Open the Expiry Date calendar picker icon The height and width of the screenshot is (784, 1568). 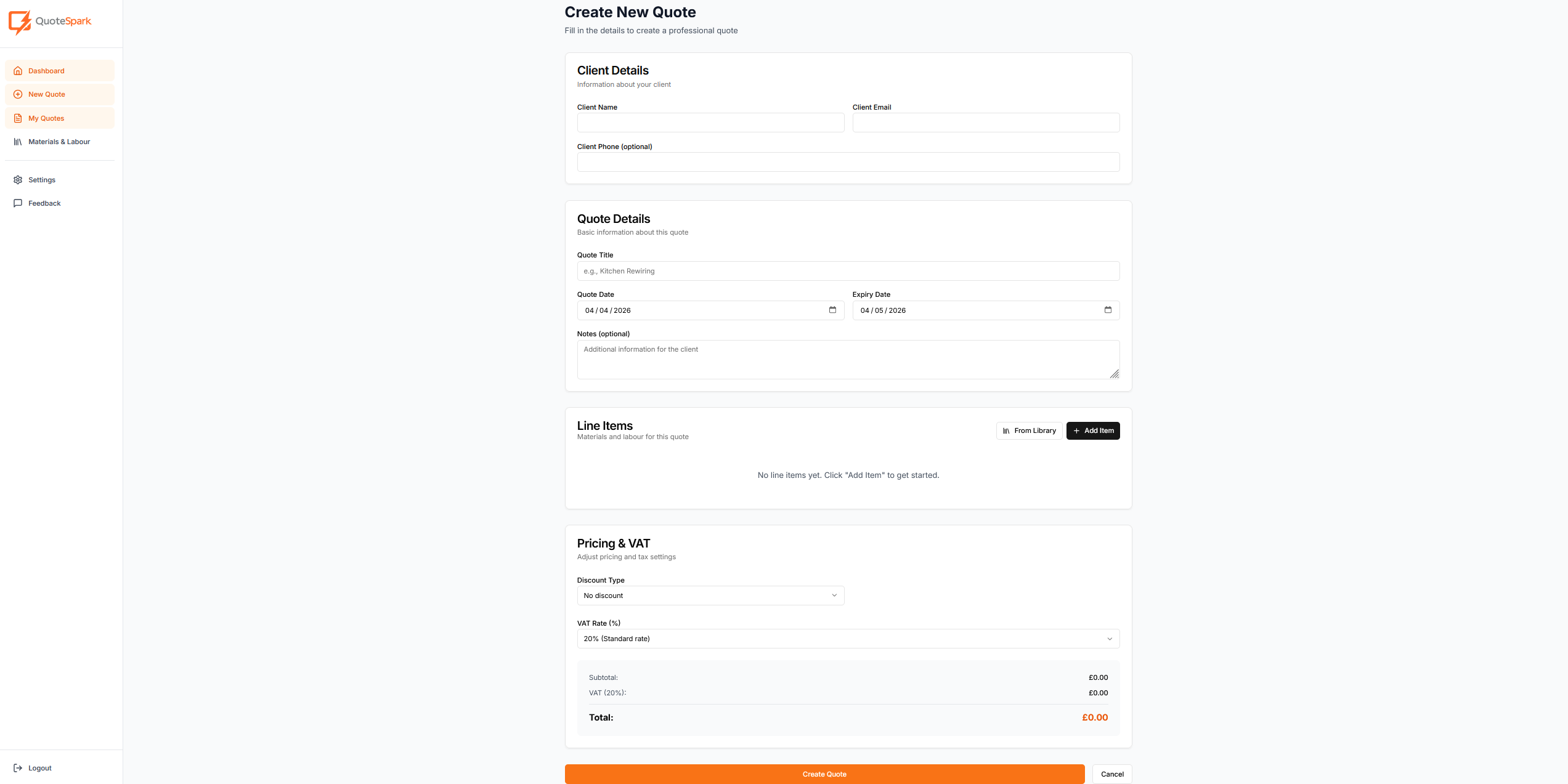click(1108, 310)
